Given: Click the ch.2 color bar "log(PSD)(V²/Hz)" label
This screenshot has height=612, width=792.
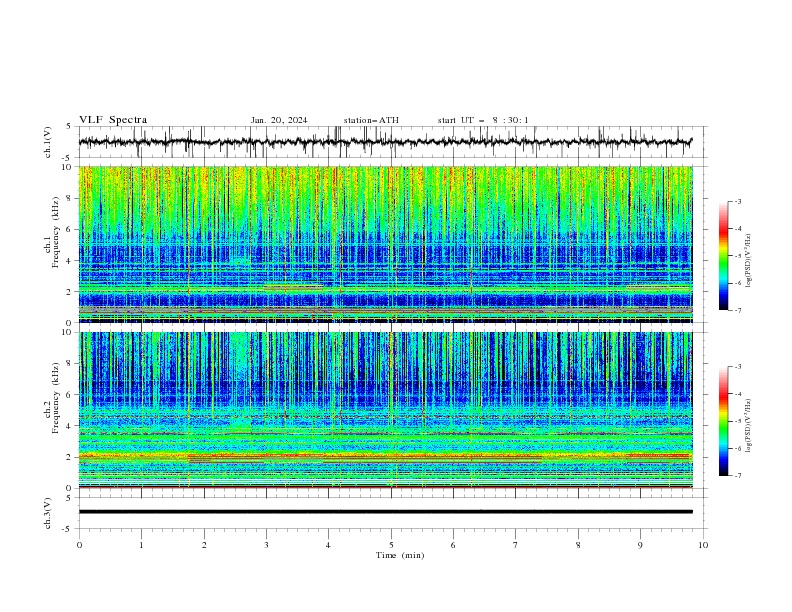Looking at the screenshot, I should (x=749, y=426).
